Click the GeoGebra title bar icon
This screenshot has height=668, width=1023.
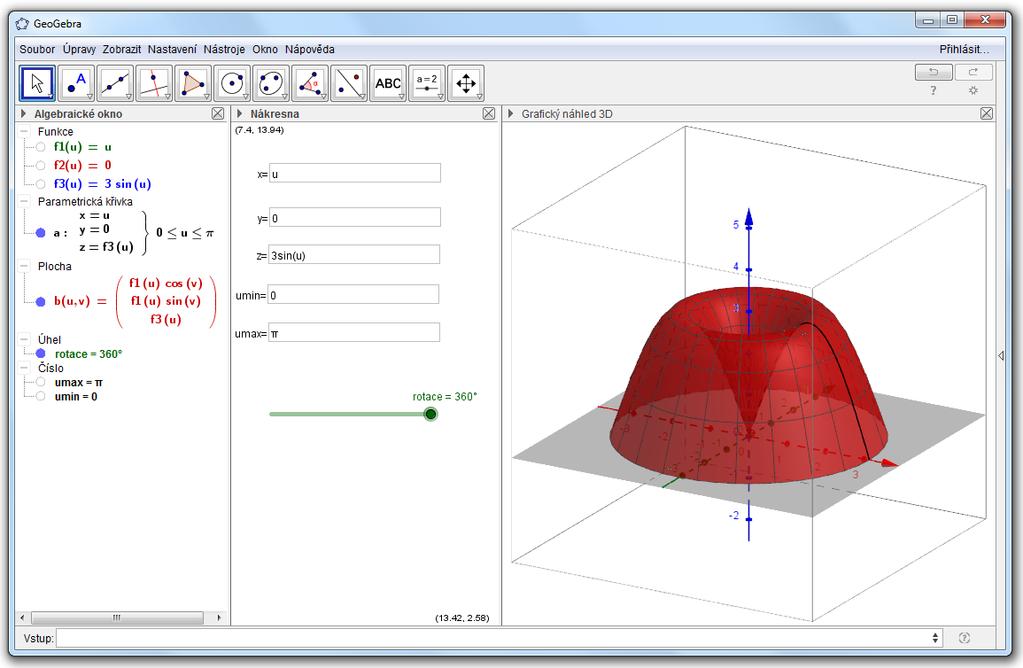click(x=22, y=23)
